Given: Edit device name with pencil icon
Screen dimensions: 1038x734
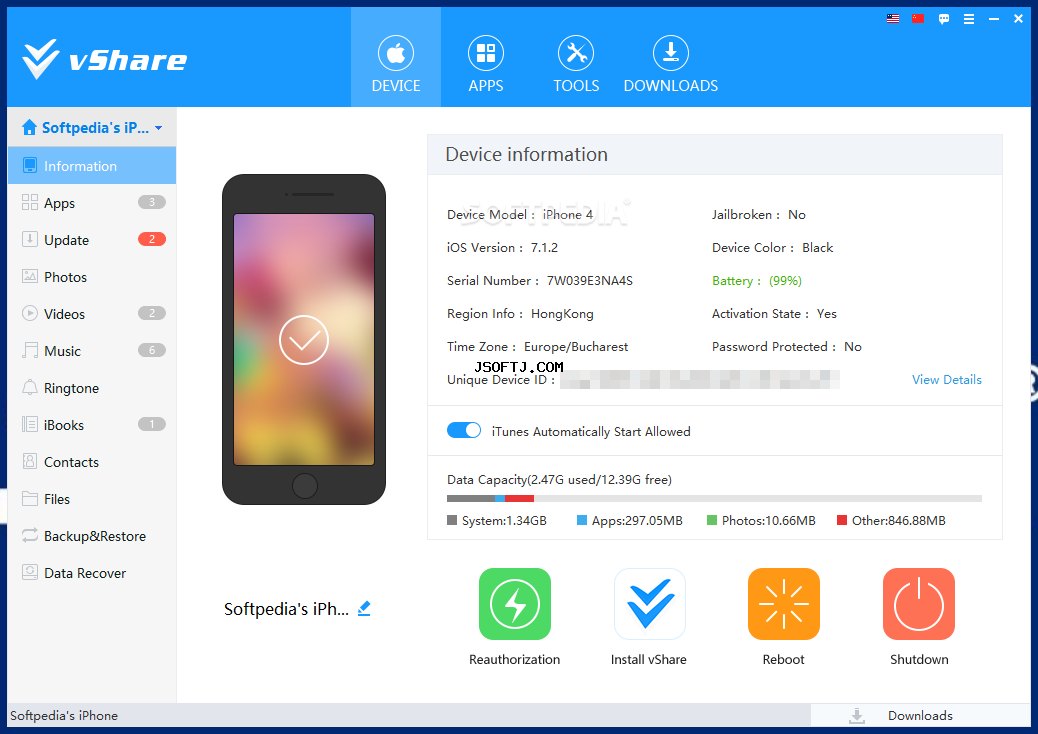Looking at the screenshot, I should click(364, 608).
